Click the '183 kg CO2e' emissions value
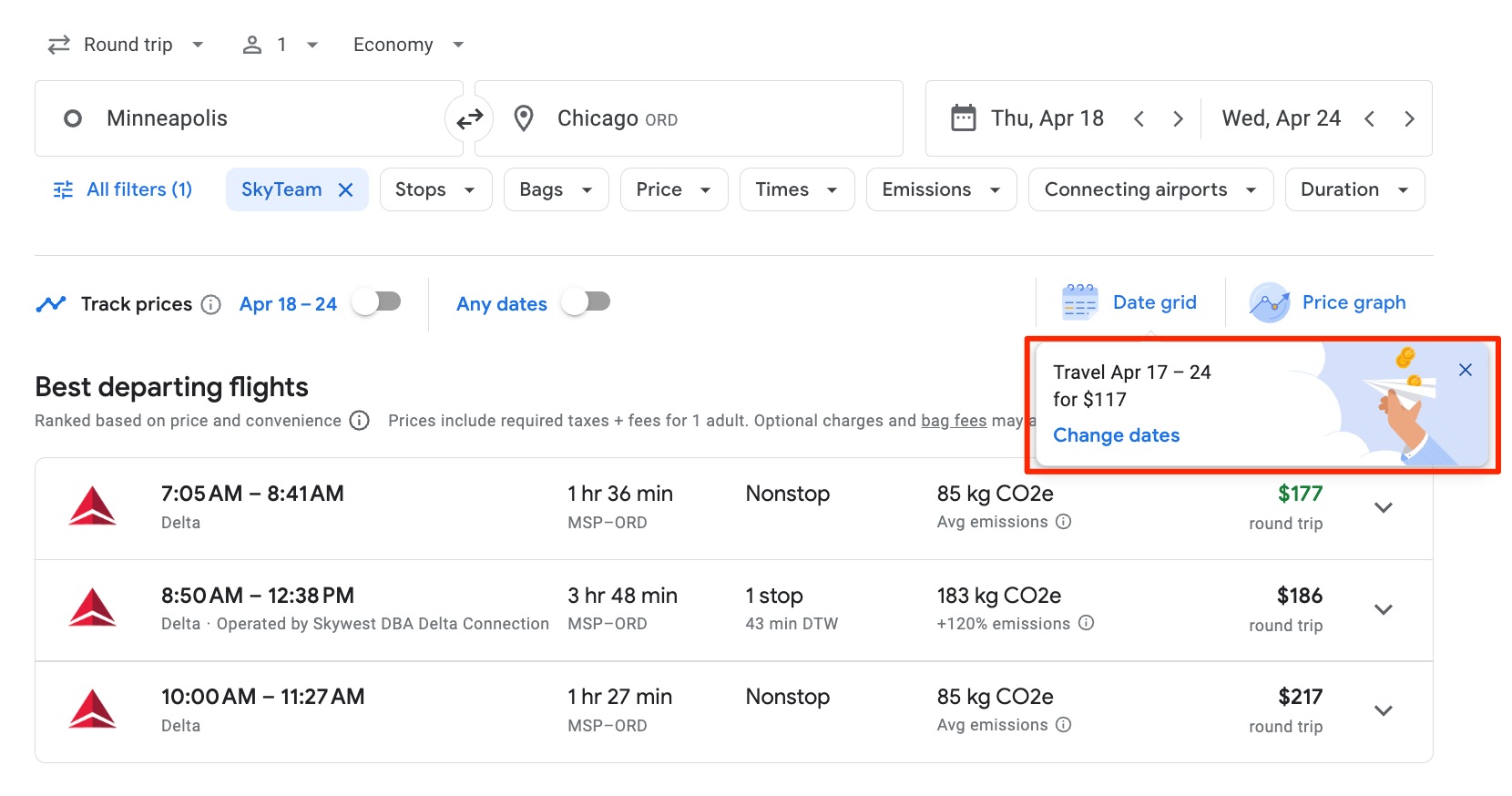This screenshot has width=1512, height=796. 998,596
